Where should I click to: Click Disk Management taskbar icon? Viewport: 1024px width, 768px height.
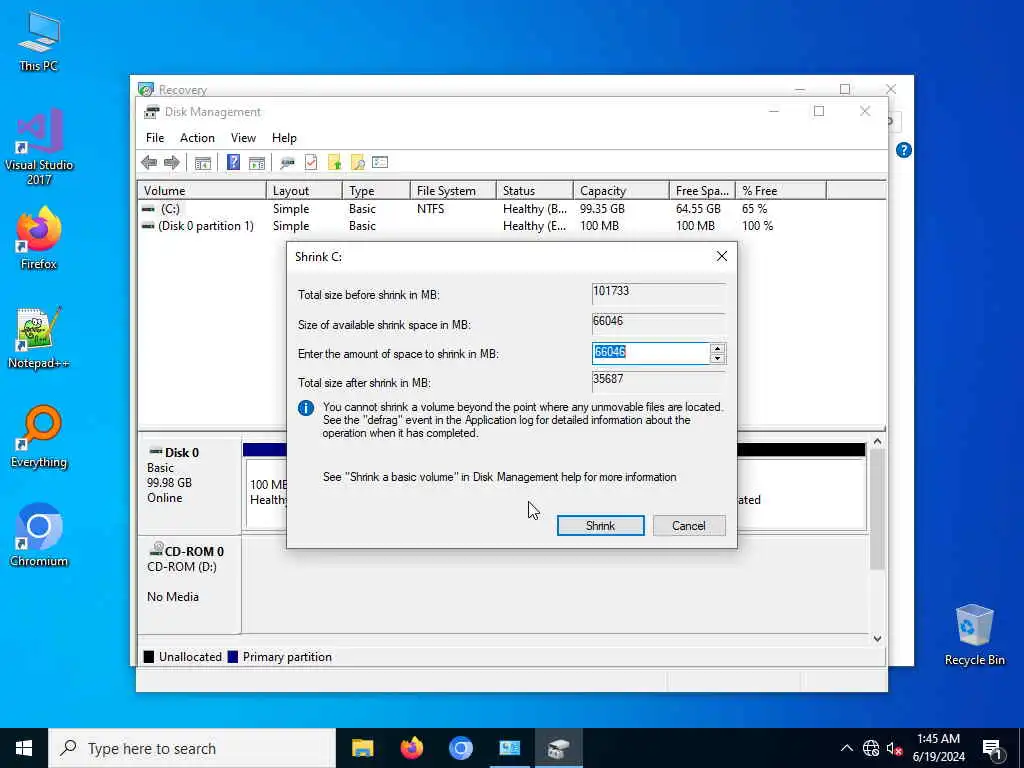(558, 748)
